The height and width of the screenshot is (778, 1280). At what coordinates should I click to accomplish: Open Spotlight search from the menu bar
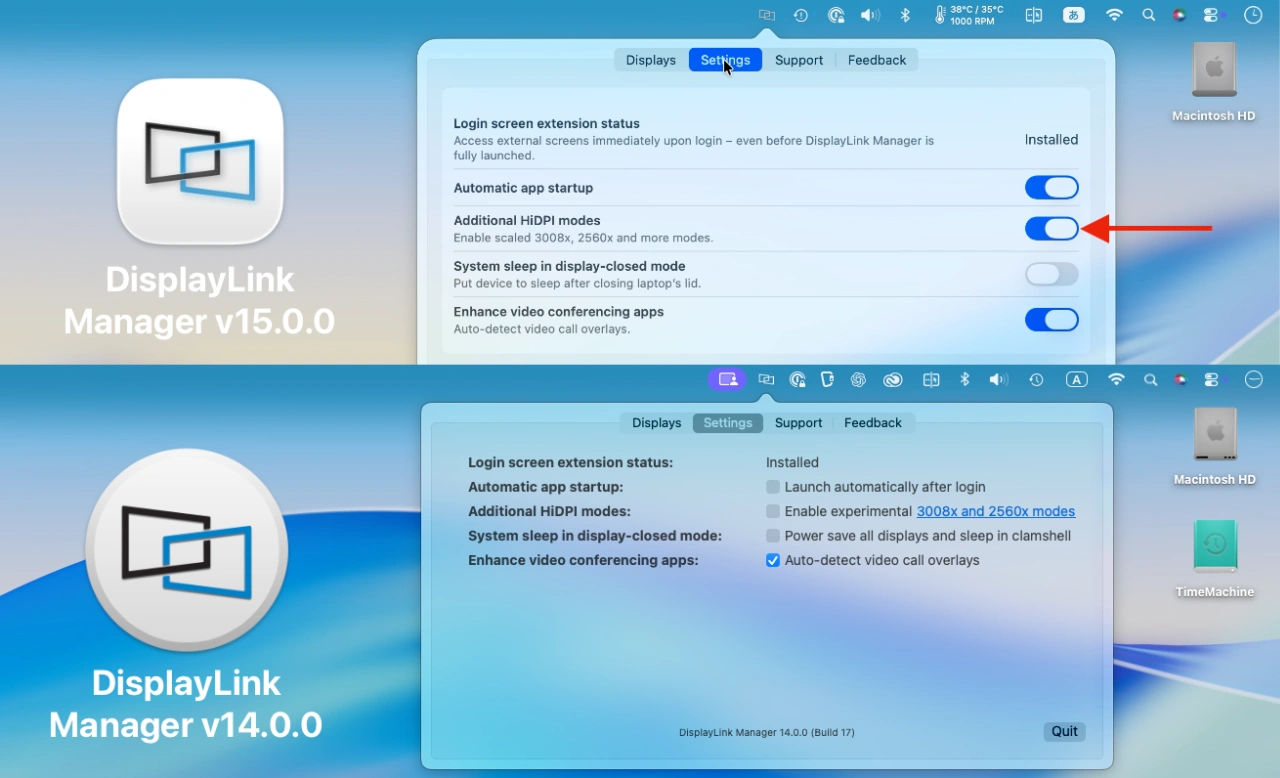pos(1148,14)
